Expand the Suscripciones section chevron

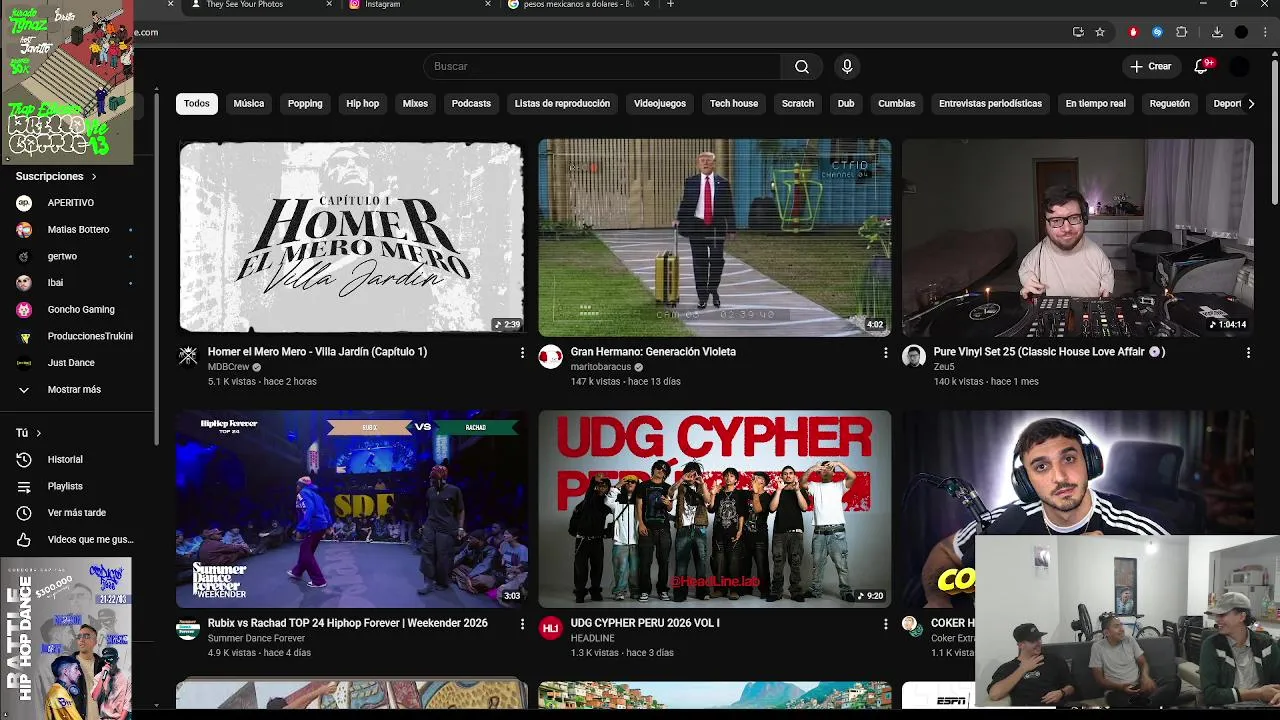[94, 177]
